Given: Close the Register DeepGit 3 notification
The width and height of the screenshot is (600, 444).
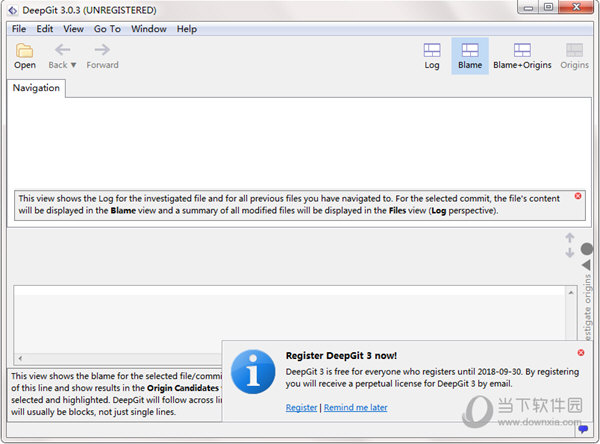Looking at the screenshot, I should 581,353.
